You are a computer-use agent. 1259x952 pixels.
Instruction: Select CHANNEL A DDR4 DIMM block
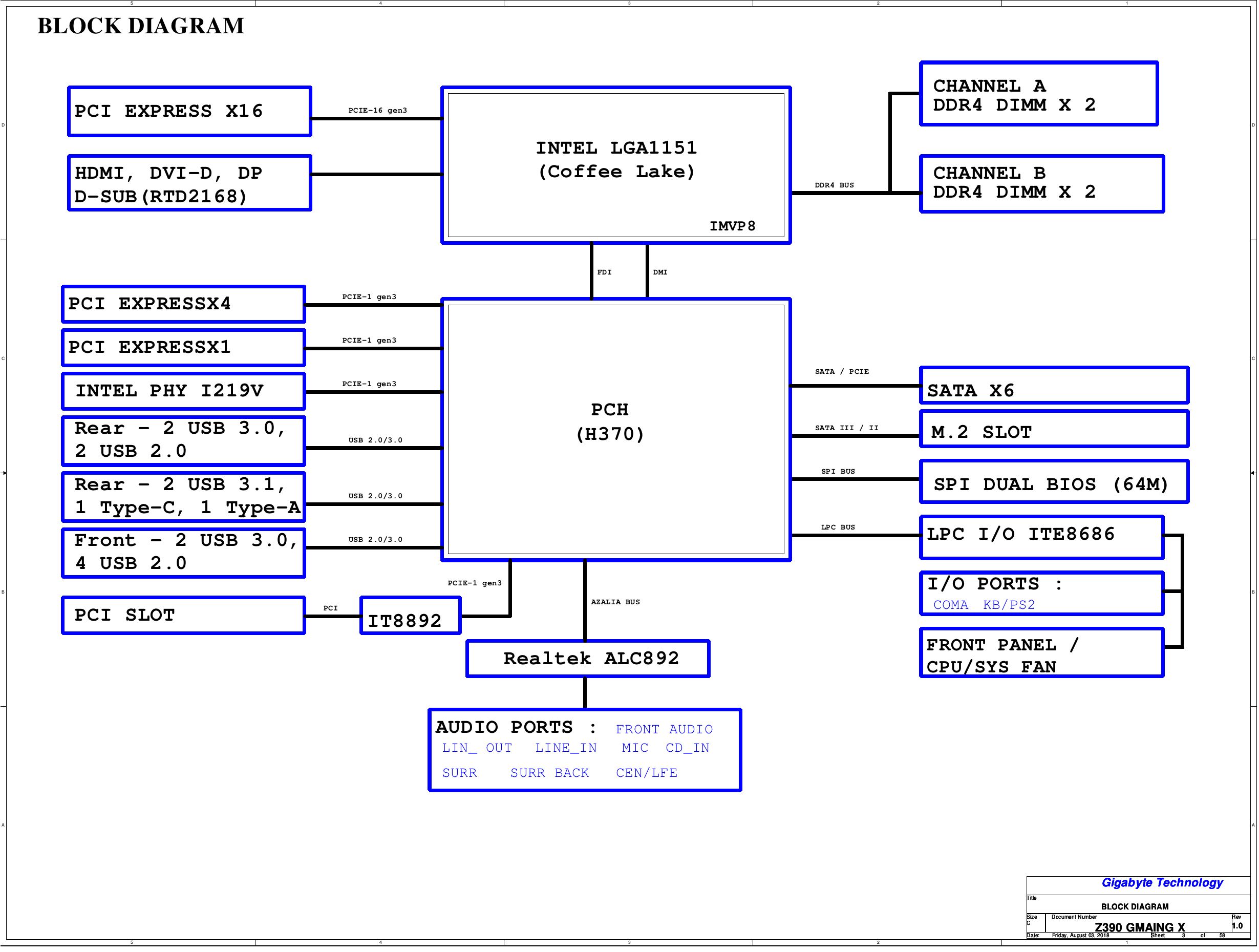pyautogui.click(x=1039, y=94)
